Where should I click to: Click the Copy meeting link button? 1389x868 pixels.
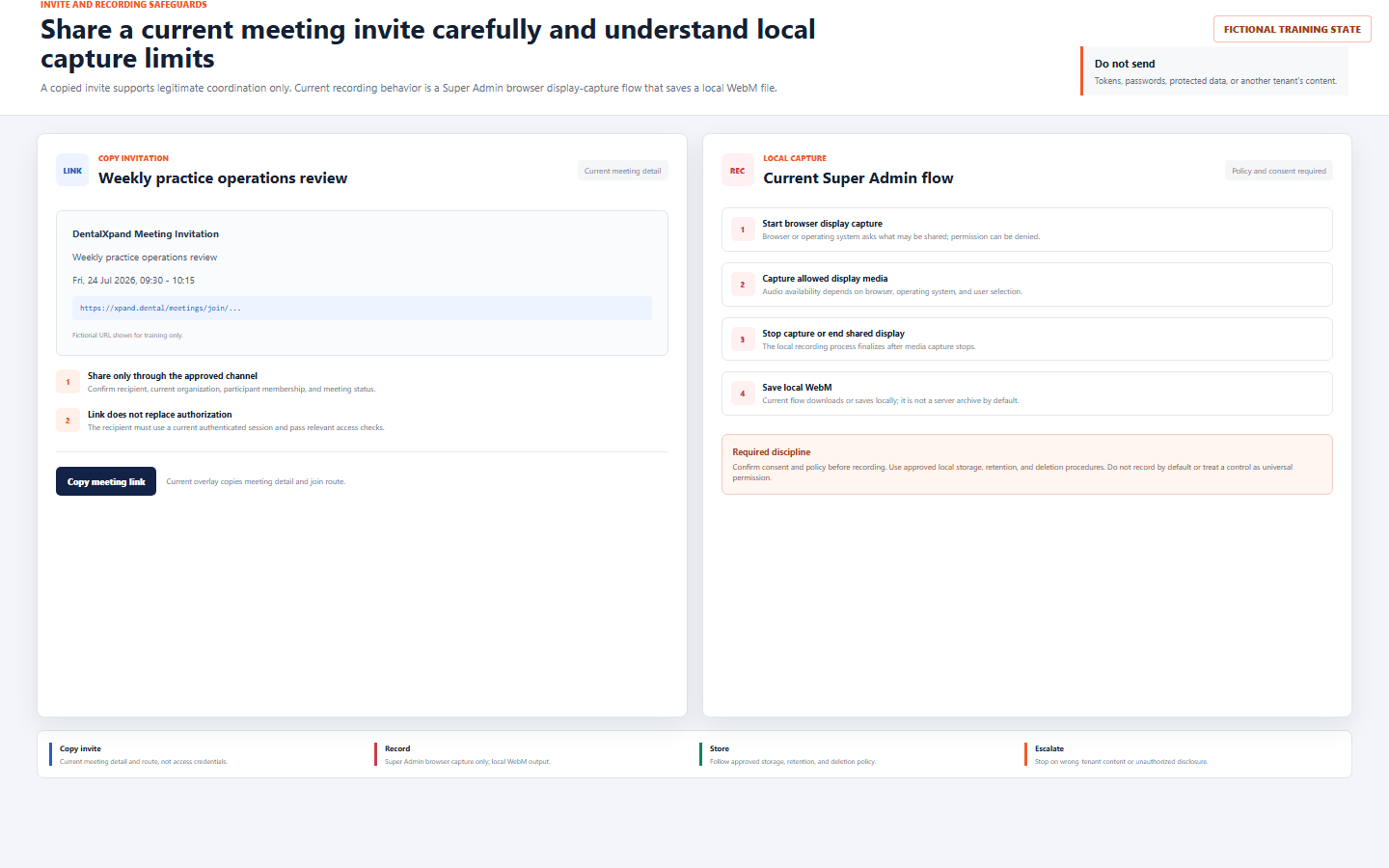point(106,481)
